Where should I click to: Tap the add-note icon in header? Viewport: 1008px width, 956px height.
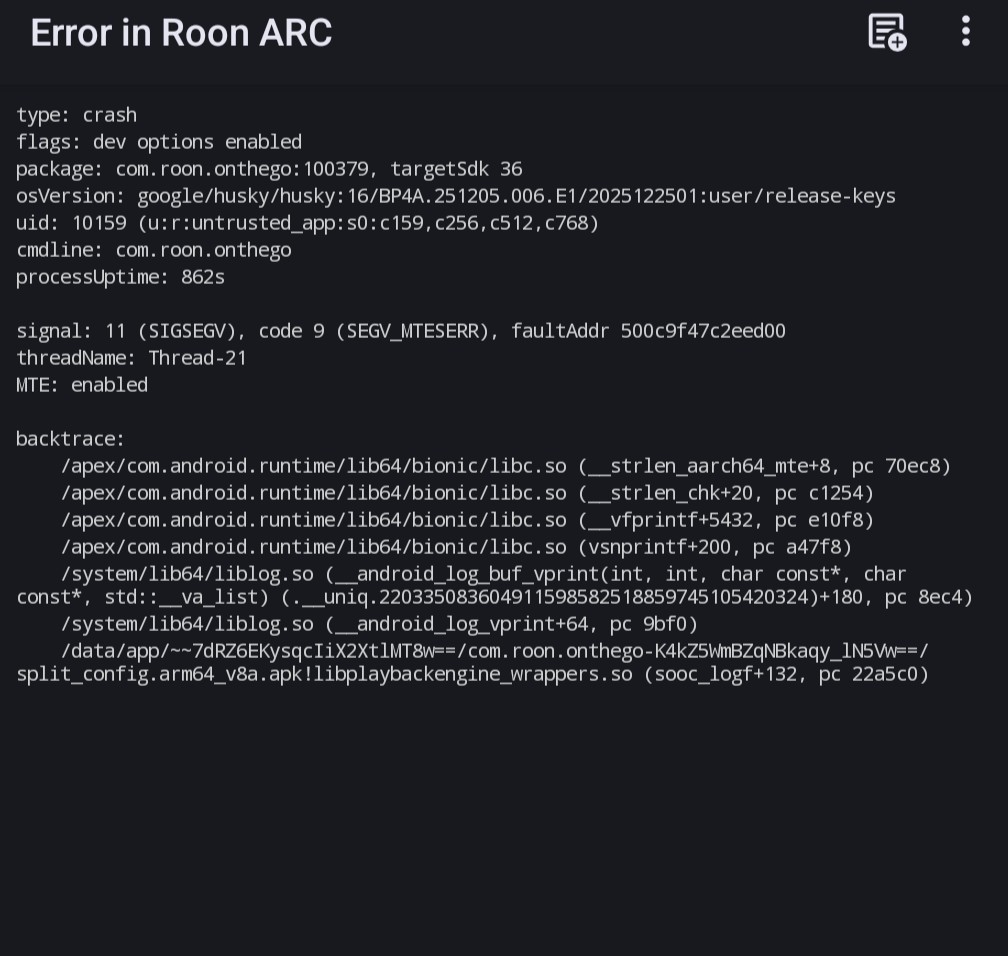[887, 32]
